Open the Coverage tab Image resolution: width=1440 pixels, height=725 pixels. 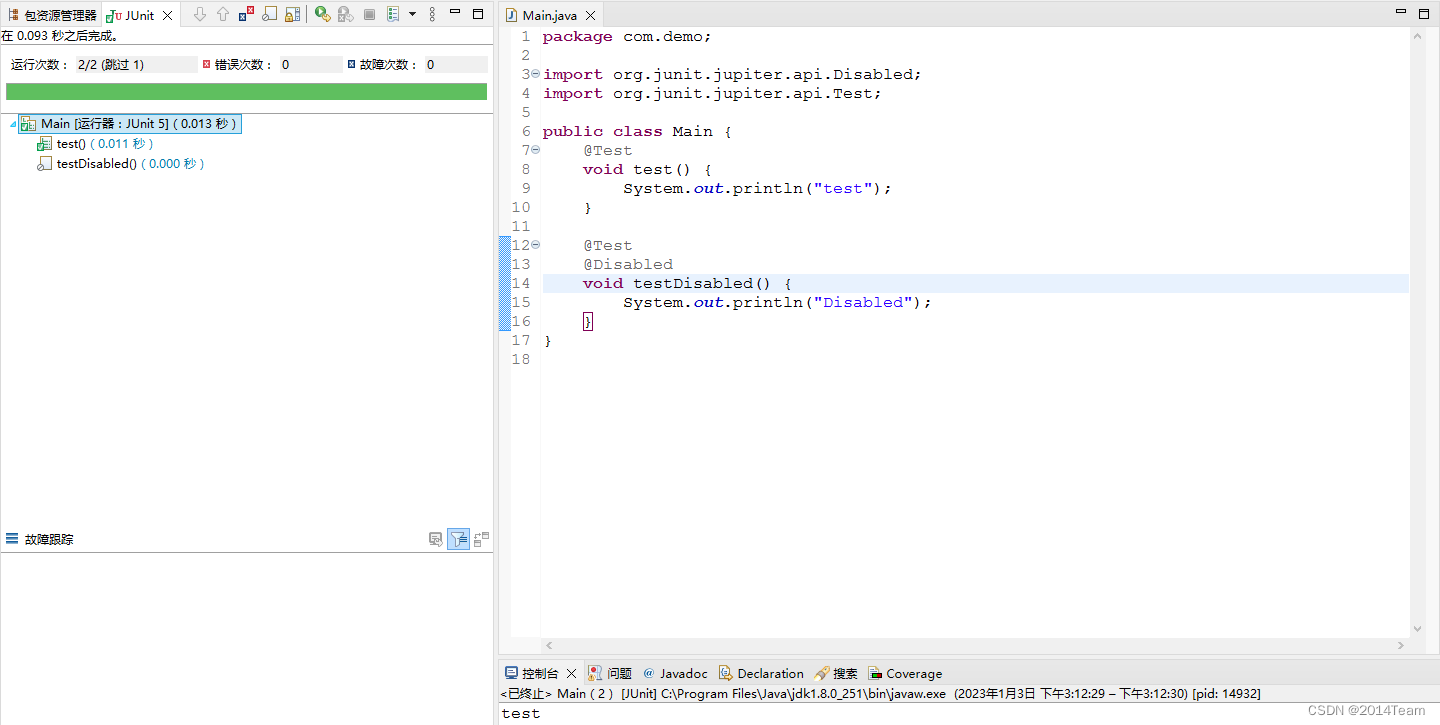[905, 673]
